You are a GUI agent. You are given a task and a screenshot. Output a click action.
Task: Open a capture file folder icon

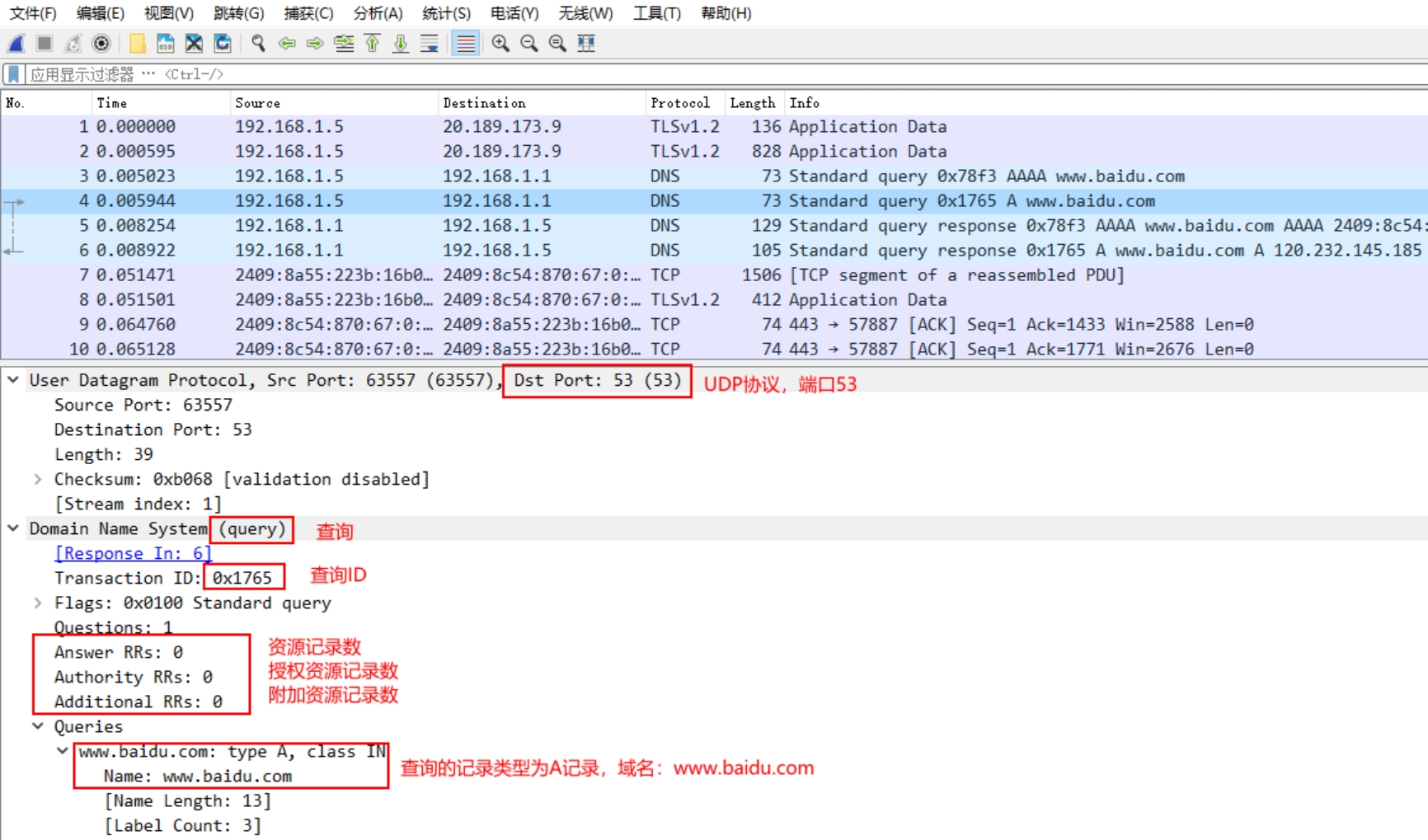[x=137, y=44]
